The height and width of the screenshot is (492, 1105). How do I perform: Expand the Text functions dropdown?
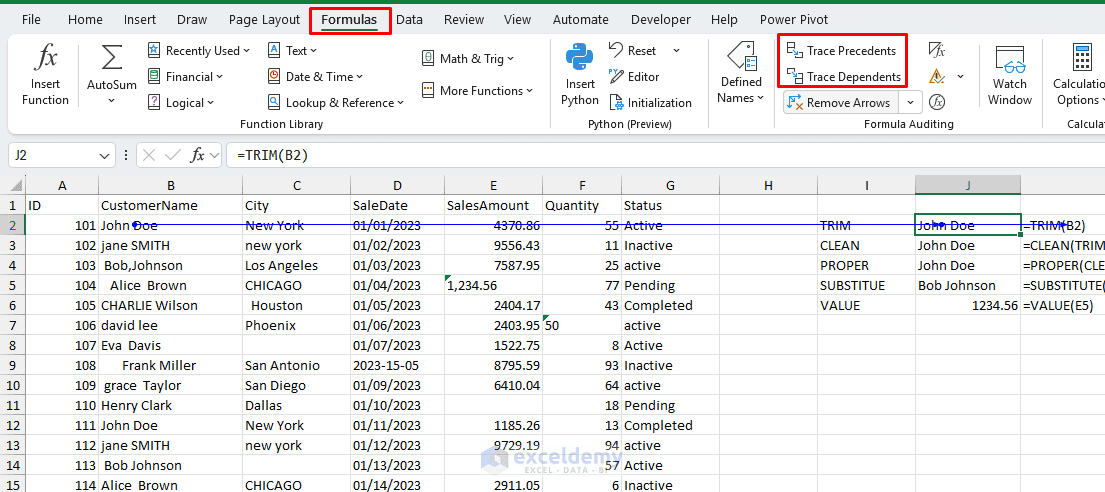click(x=292, y=51)
